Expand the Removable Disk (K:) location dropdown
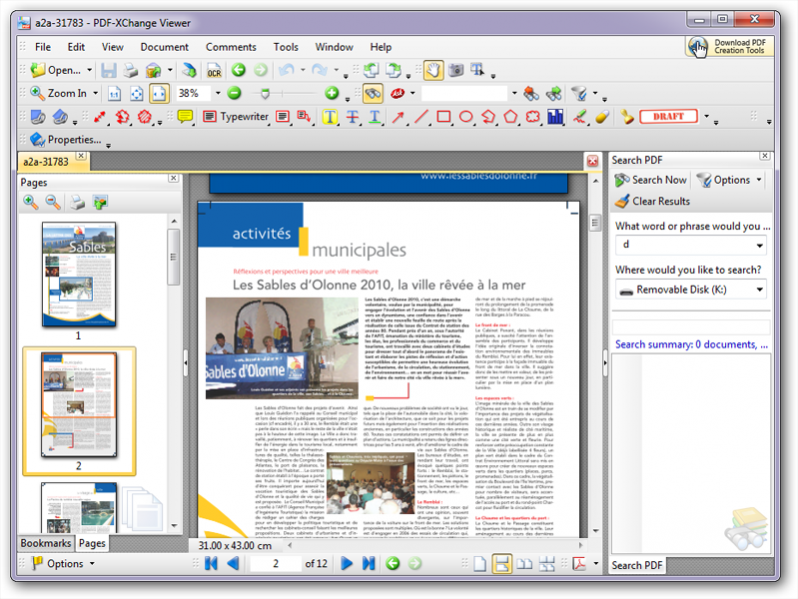 pyautogui.click(x=760, y=290)
